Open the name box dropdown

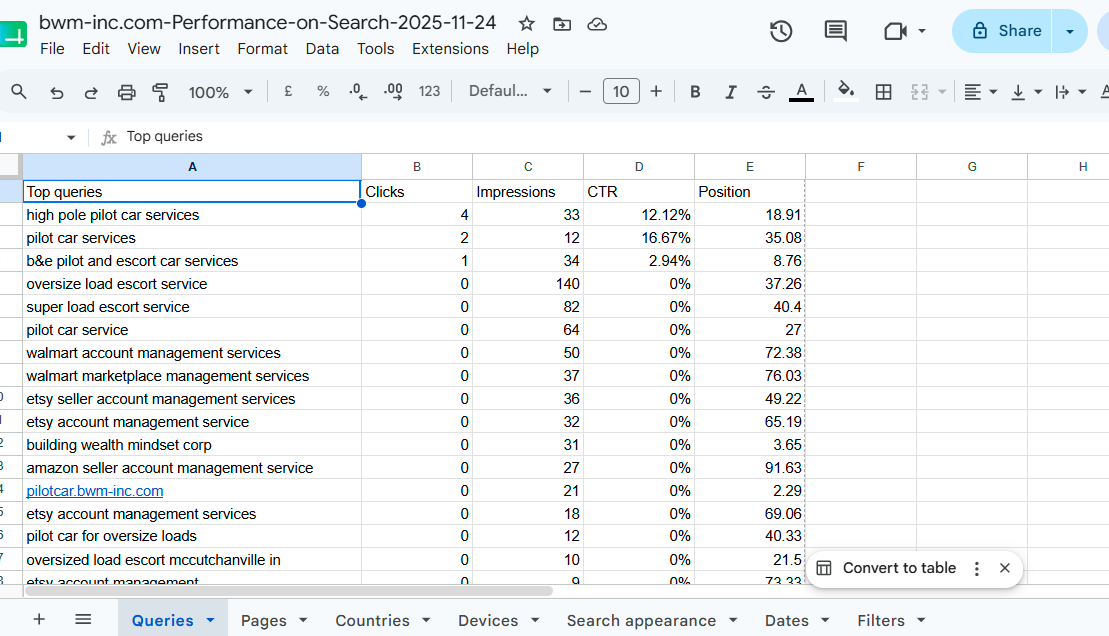tap(71, 137)
